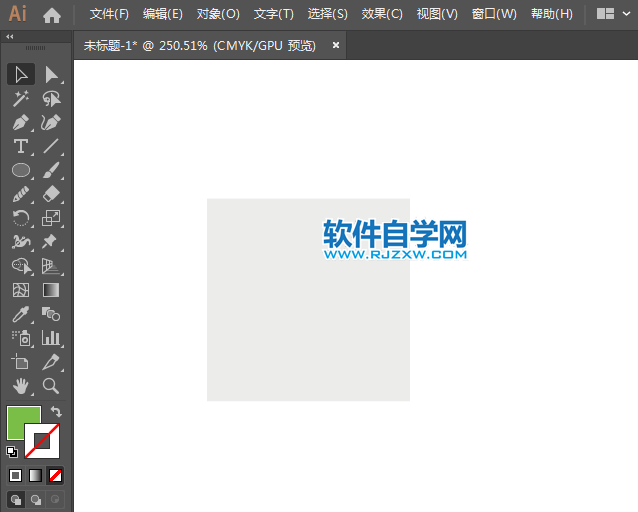Pick the Blend tool
Viewport: 638px width, 512px height.
[x=51, y=314]
